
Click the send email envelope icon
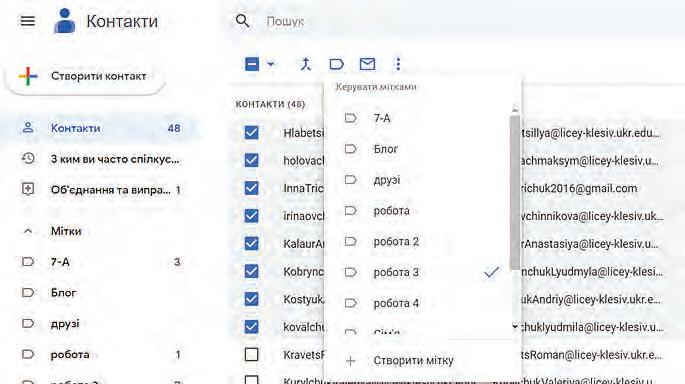[x=367, y=64]
